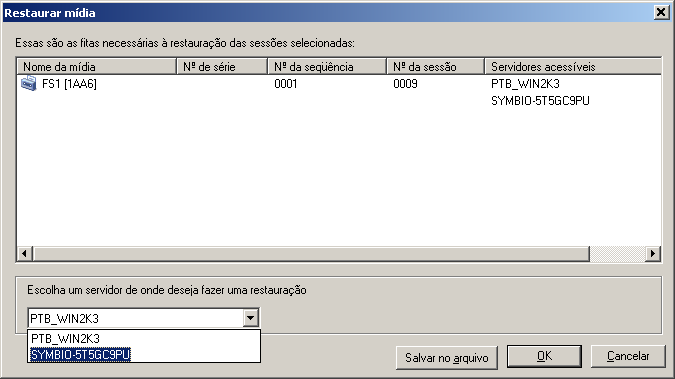Close the Restaurar mídia dialog

coord(661,12)
